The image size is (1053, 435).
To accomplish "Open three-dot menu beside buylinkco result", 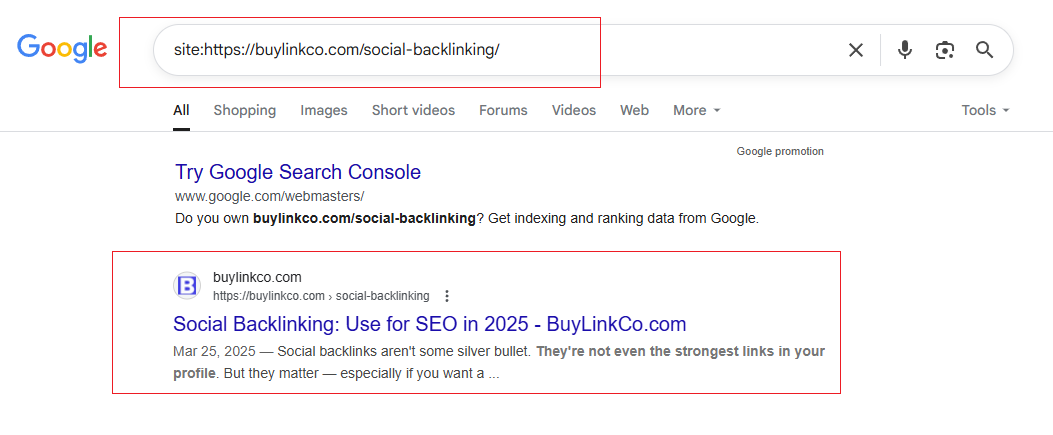I will click(x=447, y=296).
